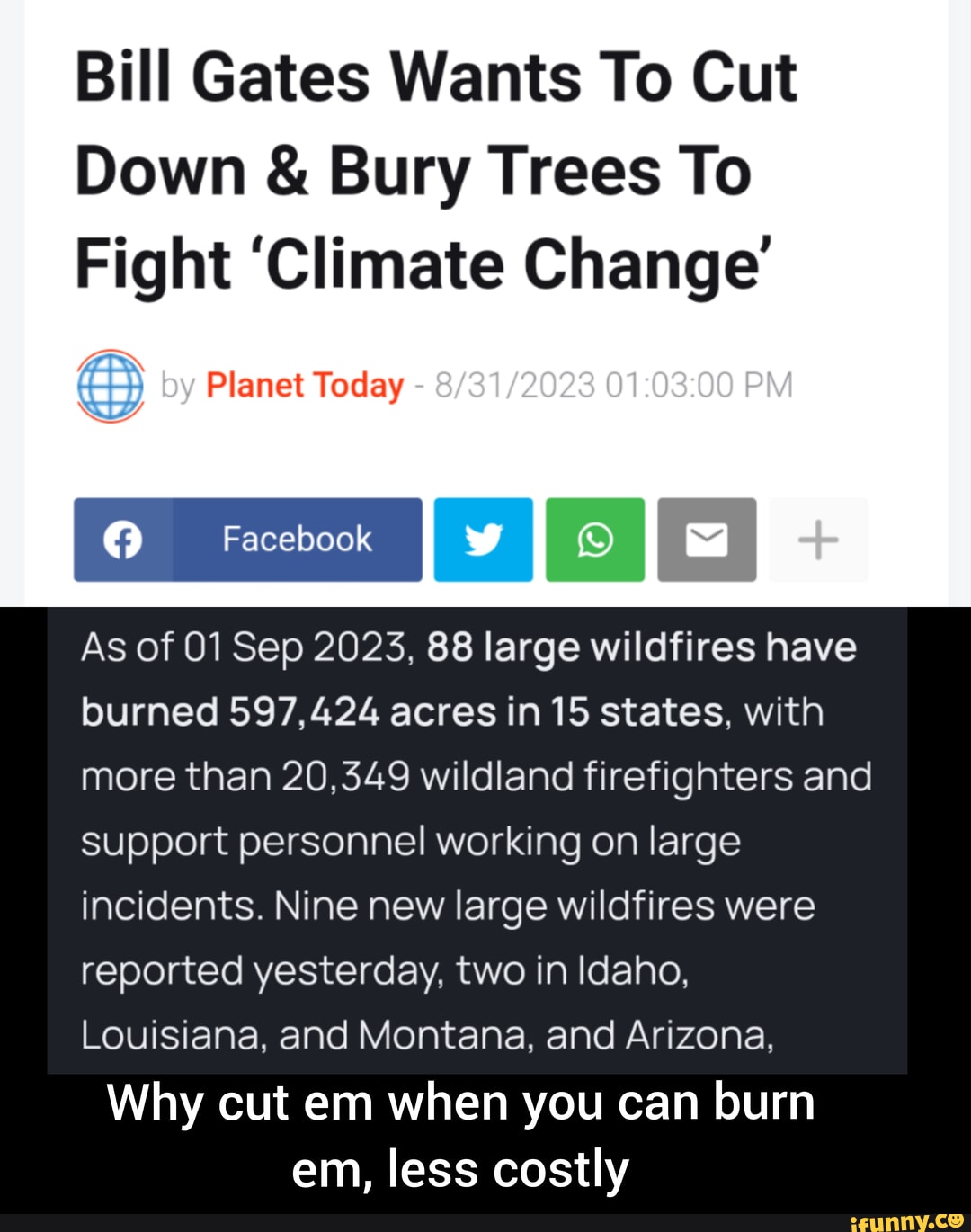
Task: Click 'Louisiana, and Montana, and Arizona' line
Action: [427, 1036]
